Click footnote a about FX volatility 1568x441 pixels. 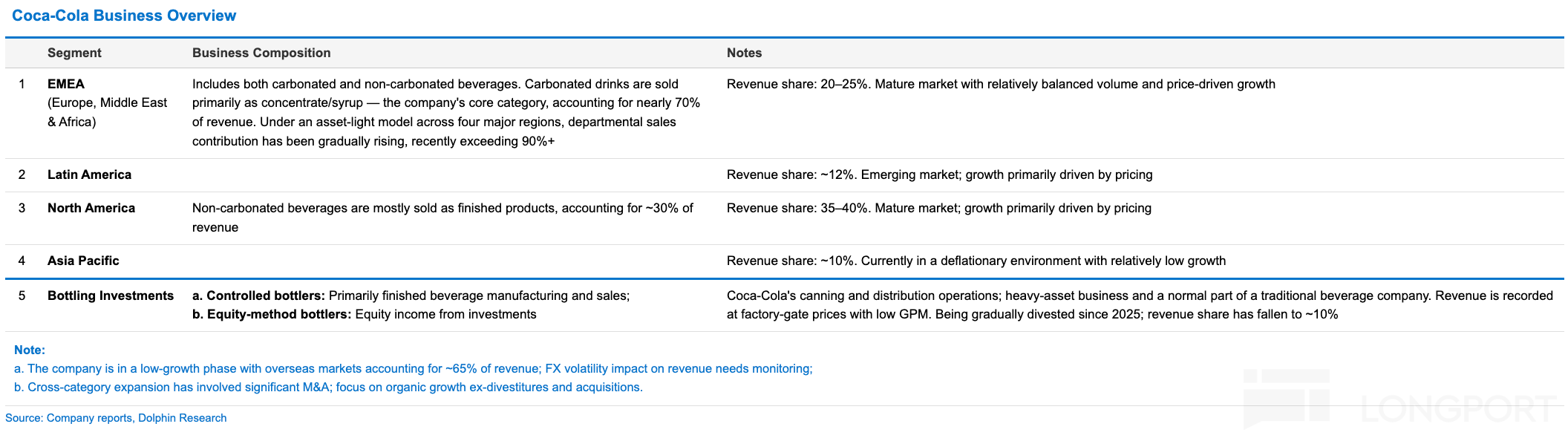tap(414, 368)
